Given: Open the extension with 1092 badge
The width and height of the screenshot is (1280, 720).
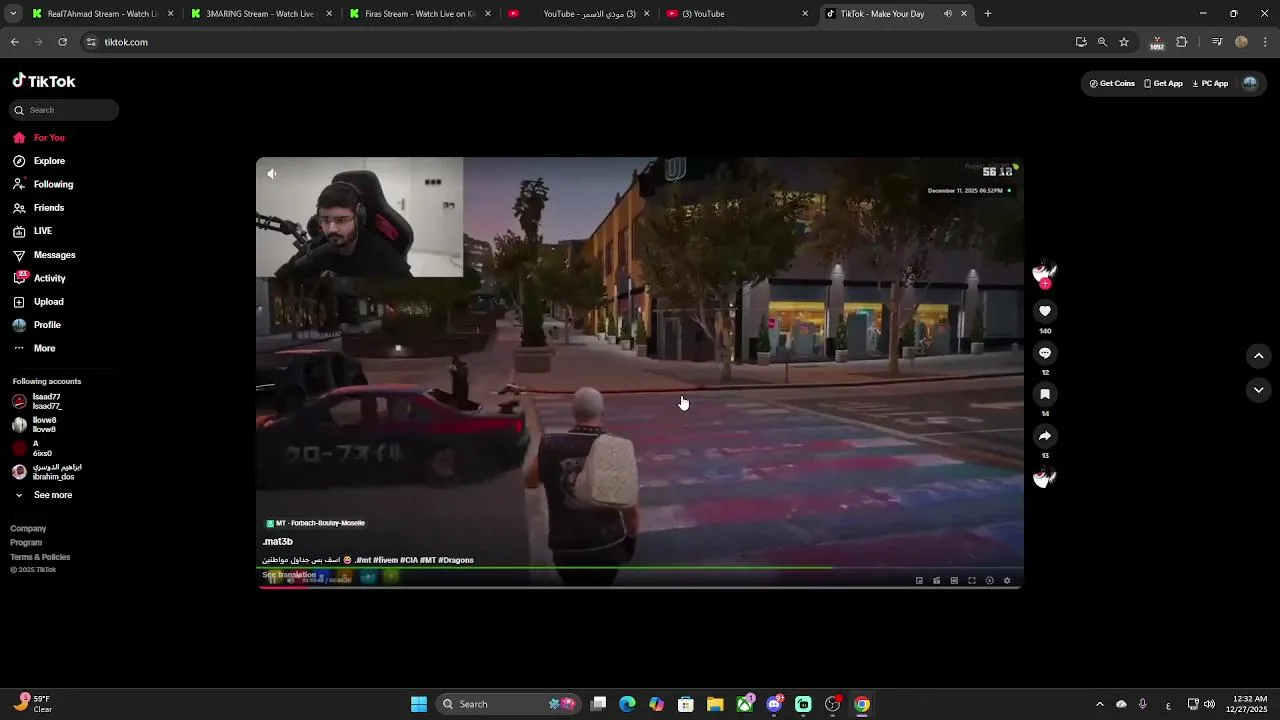Looking at the screenshot, I should point(1157,43).
